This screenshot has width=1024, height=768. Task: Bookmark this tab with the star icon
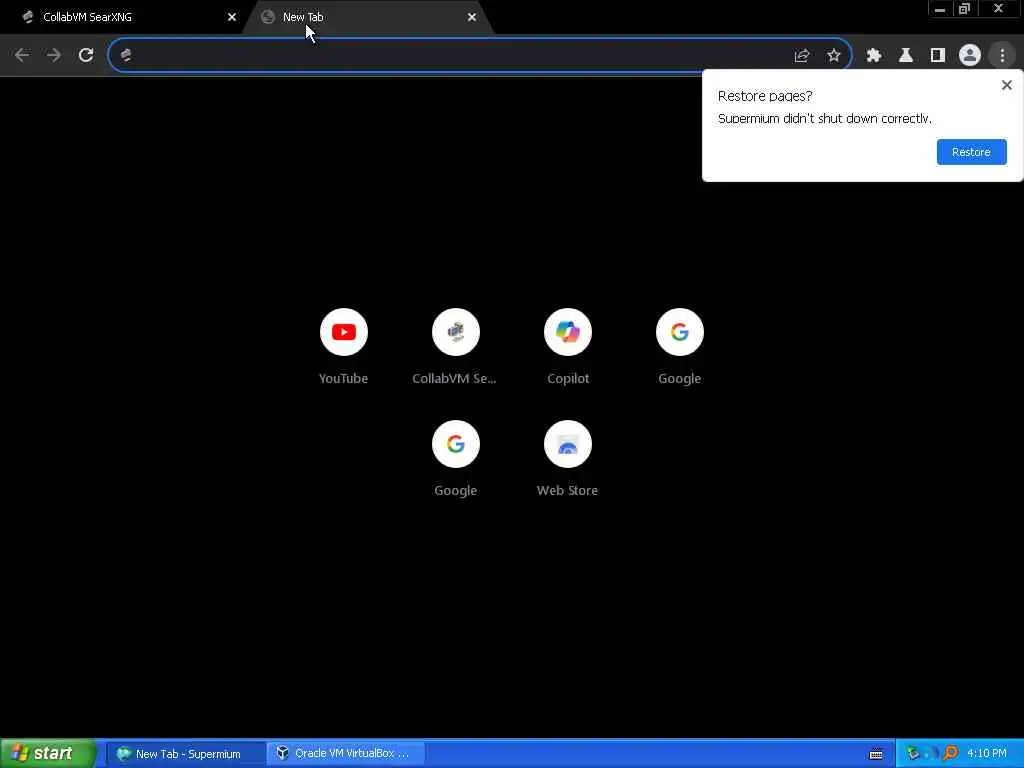click(834, 56)
